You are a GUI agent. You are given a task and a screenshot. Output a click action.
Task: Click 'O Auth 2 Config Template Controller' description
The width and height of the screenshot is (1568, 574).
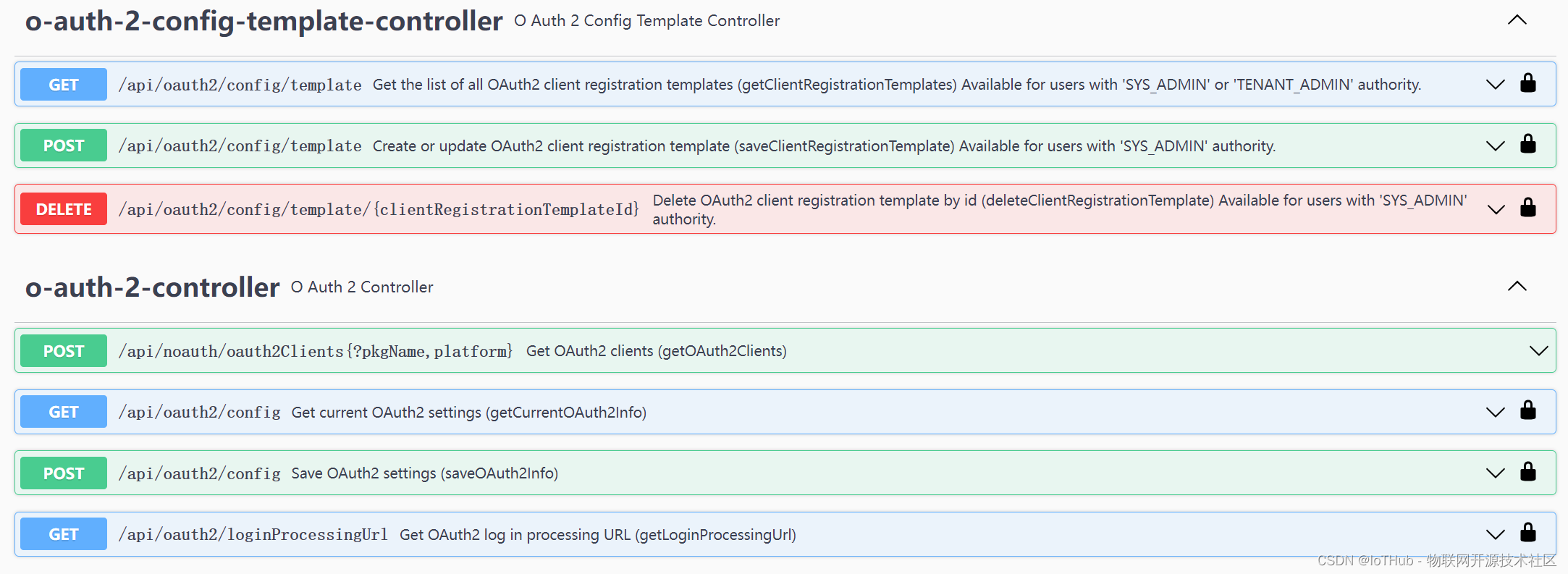[647, 21]
